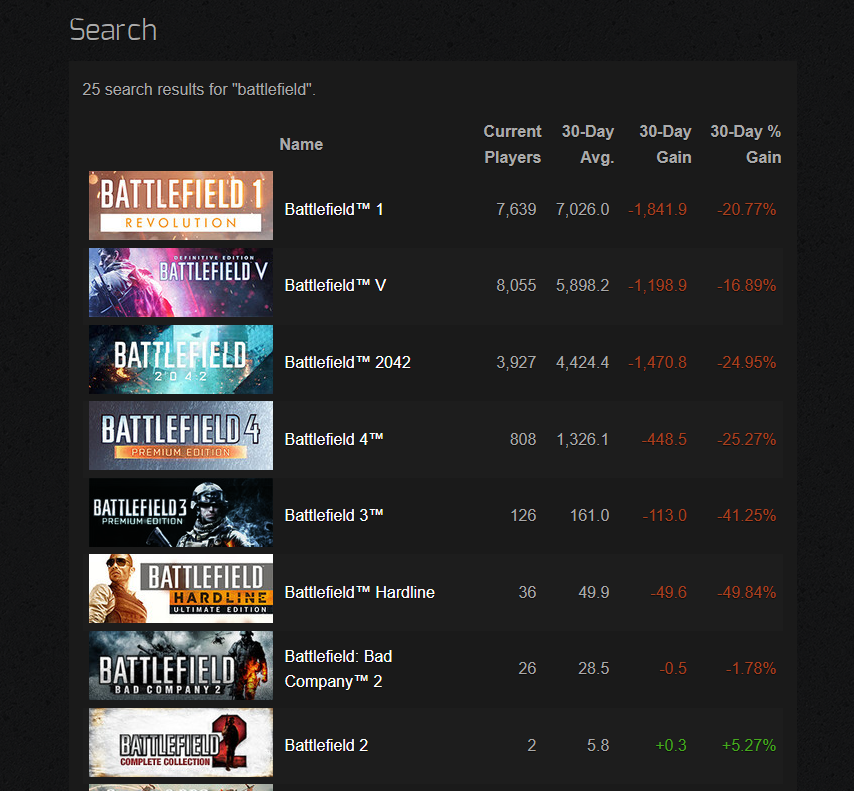Screen dimensions: 854x791
Task: Click the gain value -448.5
Action: pos(664,439)
